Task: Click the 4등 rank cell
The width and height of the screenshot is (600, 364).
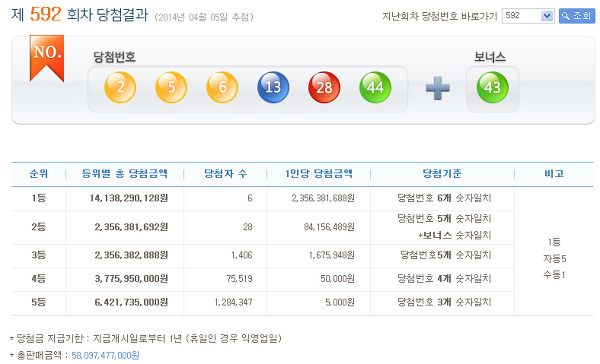Action: 39,278
